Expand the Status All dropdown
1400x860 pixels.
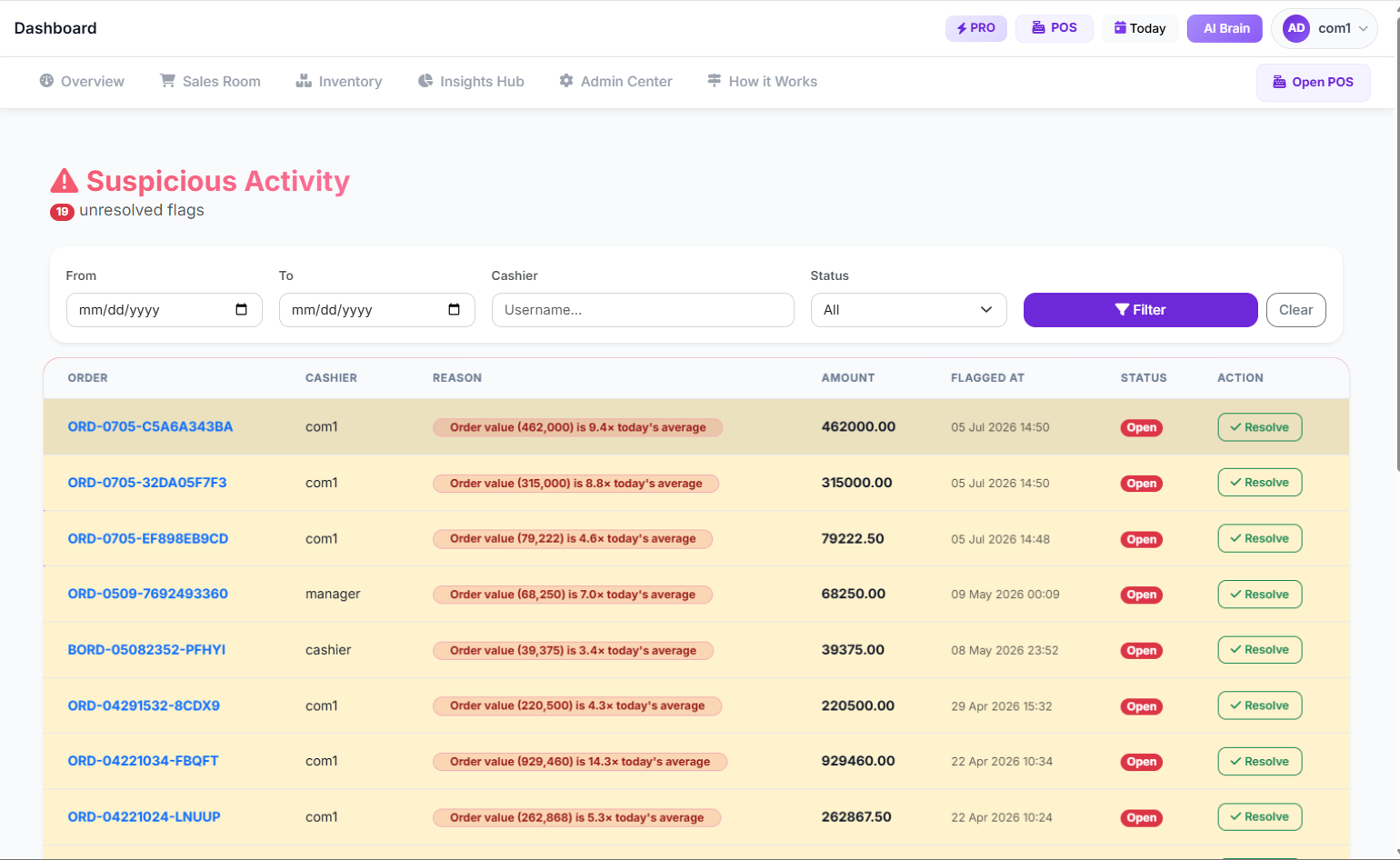coord(908,310)
